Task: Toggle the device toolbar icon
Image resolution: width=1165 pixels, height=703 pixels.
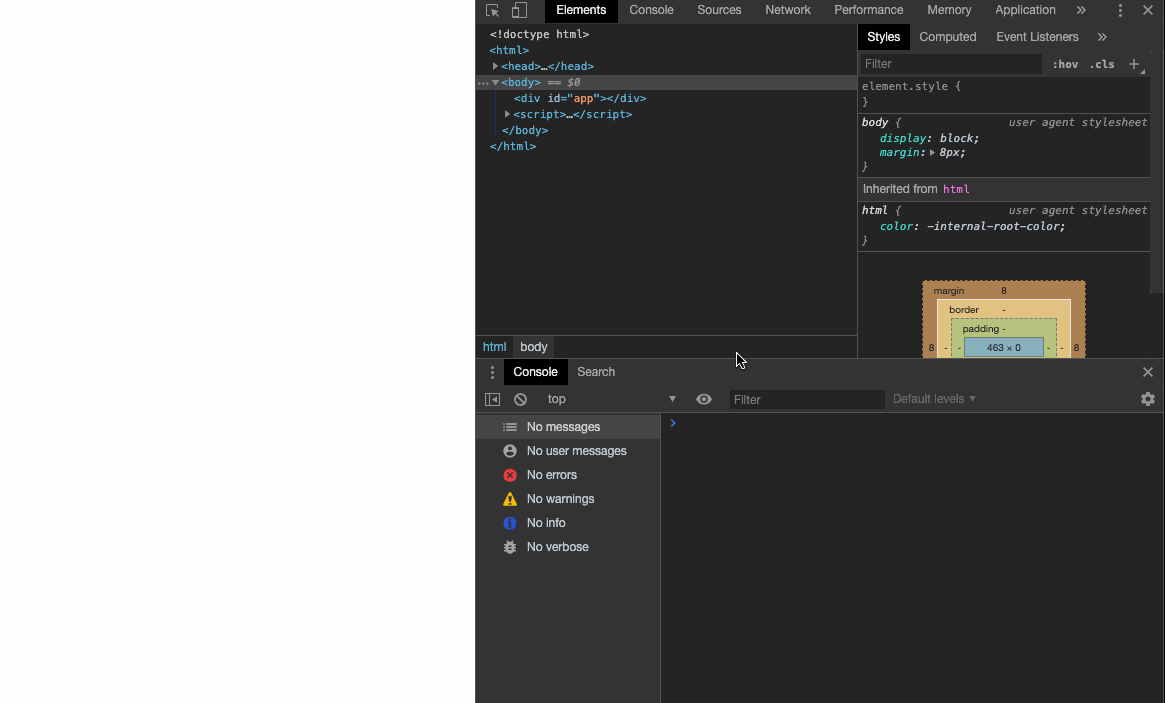Action: point(519,10)
